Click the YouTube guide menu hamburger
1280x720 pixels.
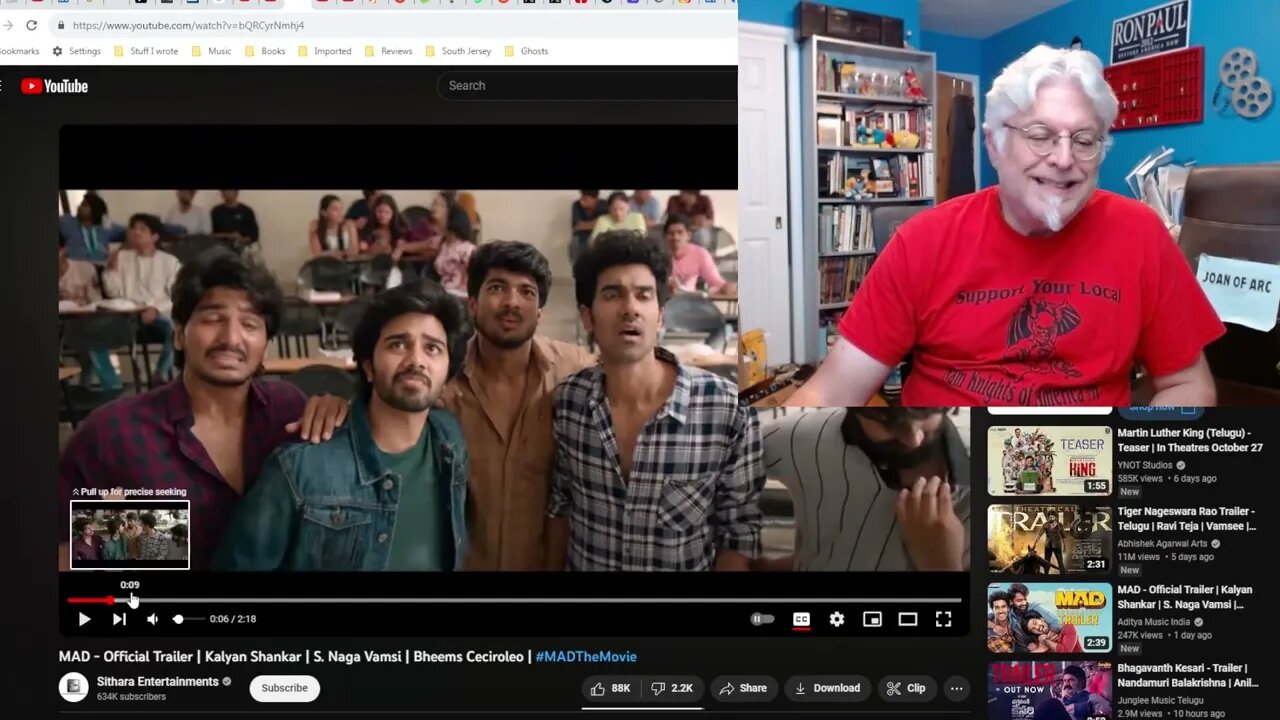[x=3, y=86]
